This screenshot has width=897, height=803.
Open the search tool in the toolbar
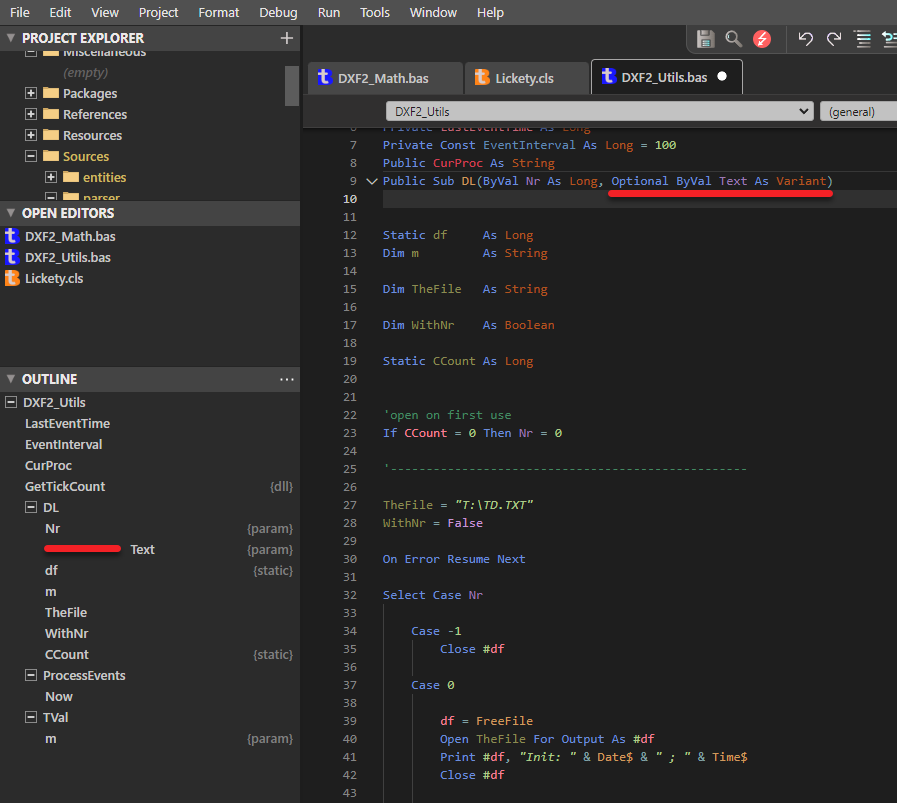coord(733,38)
